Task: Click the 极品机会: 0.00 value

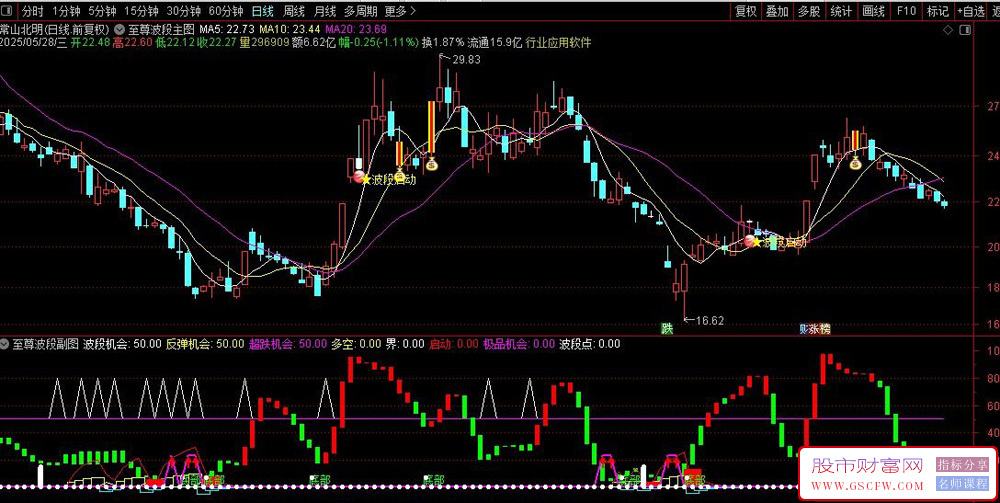Action: [x=518, y=344]
